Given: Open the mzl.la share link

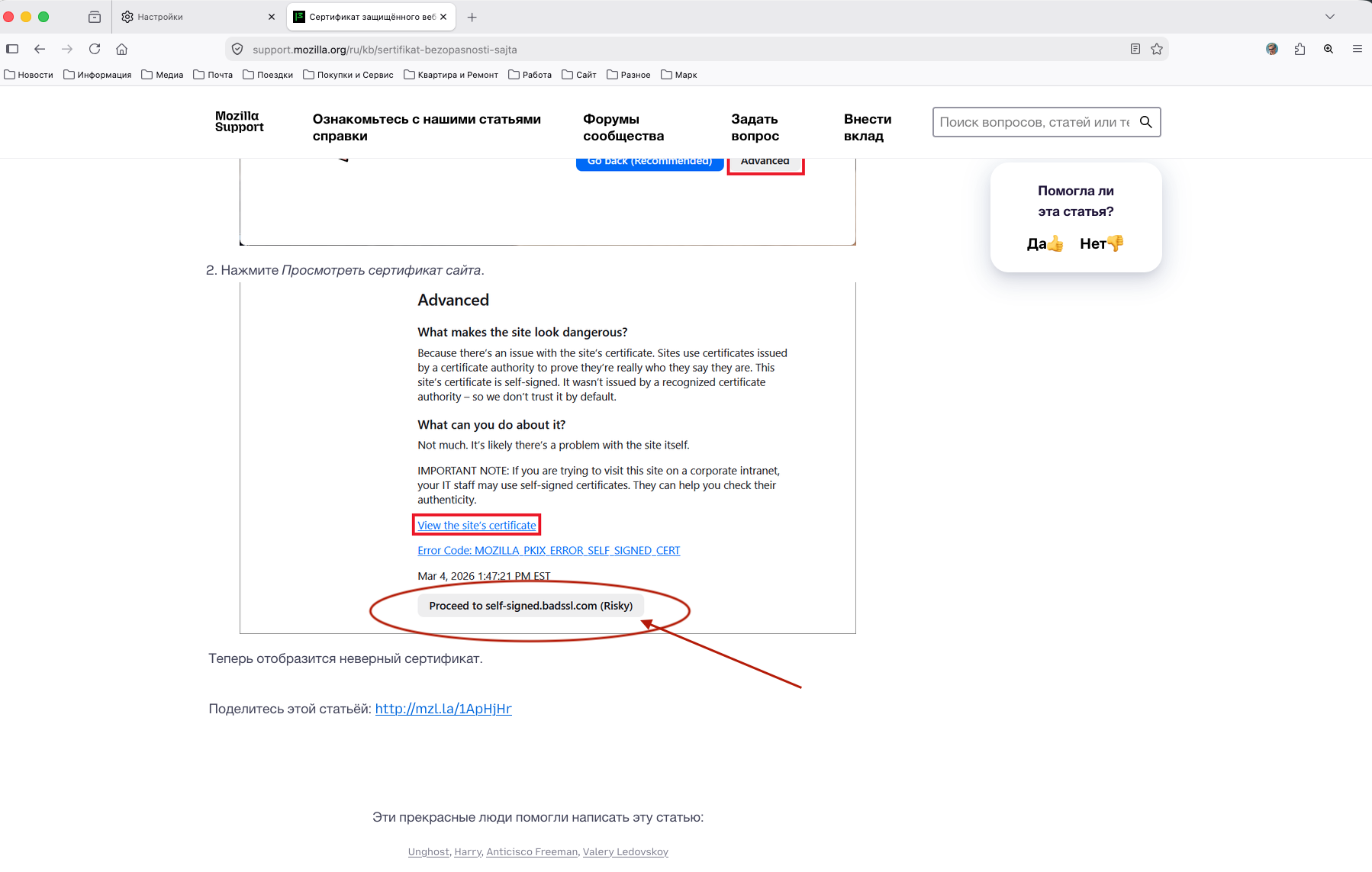Looking at the screenshot, I should coord(443,709).
